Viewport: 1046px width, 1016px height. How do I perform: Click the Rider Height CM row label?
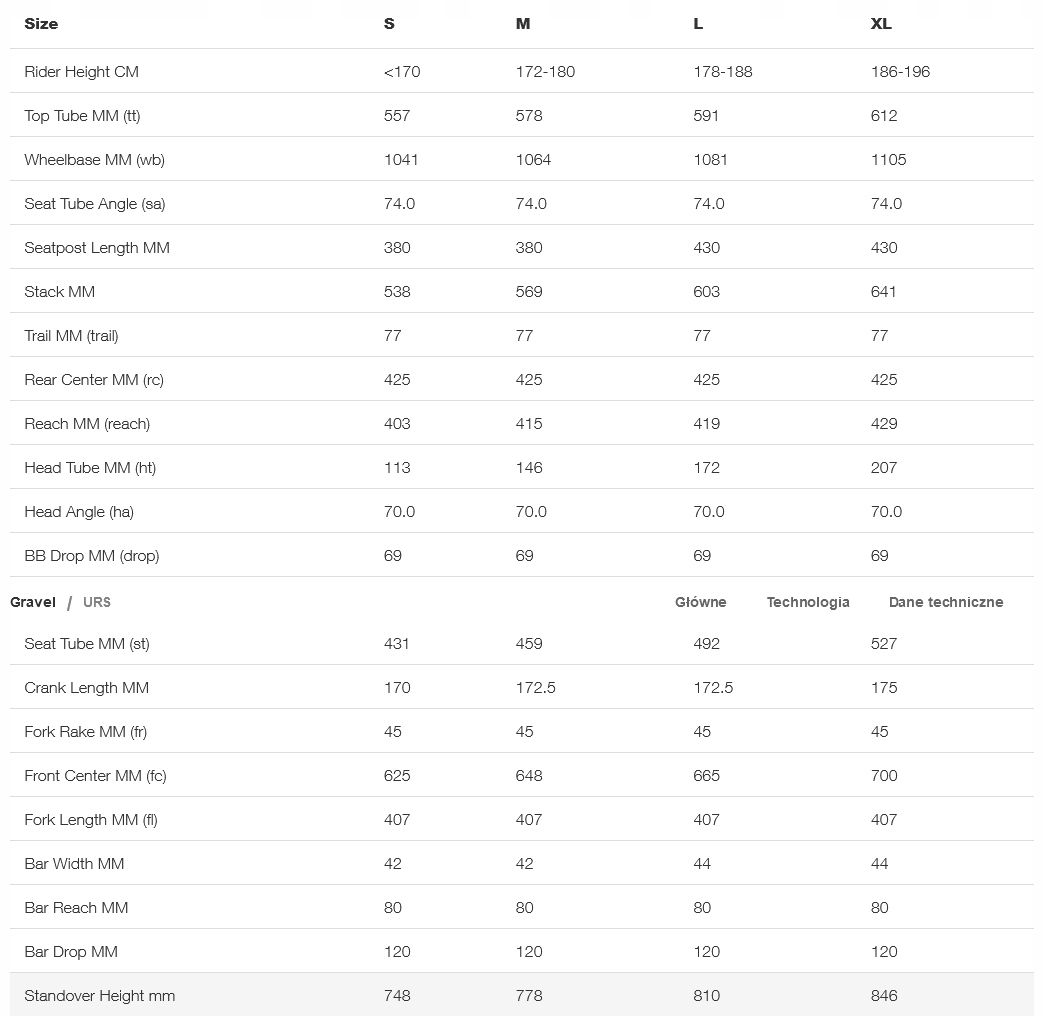(81, 72)
